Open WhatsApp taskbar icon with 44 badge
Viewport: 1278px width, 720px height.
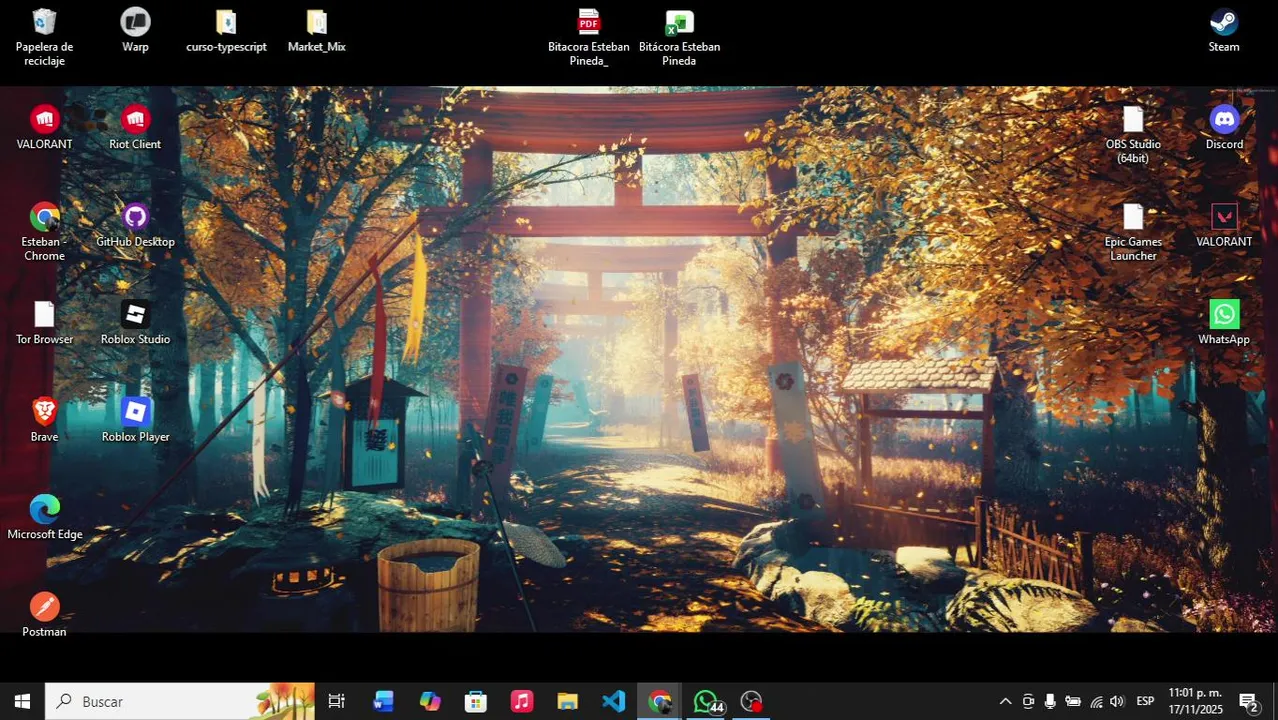[x=707, y=701]
